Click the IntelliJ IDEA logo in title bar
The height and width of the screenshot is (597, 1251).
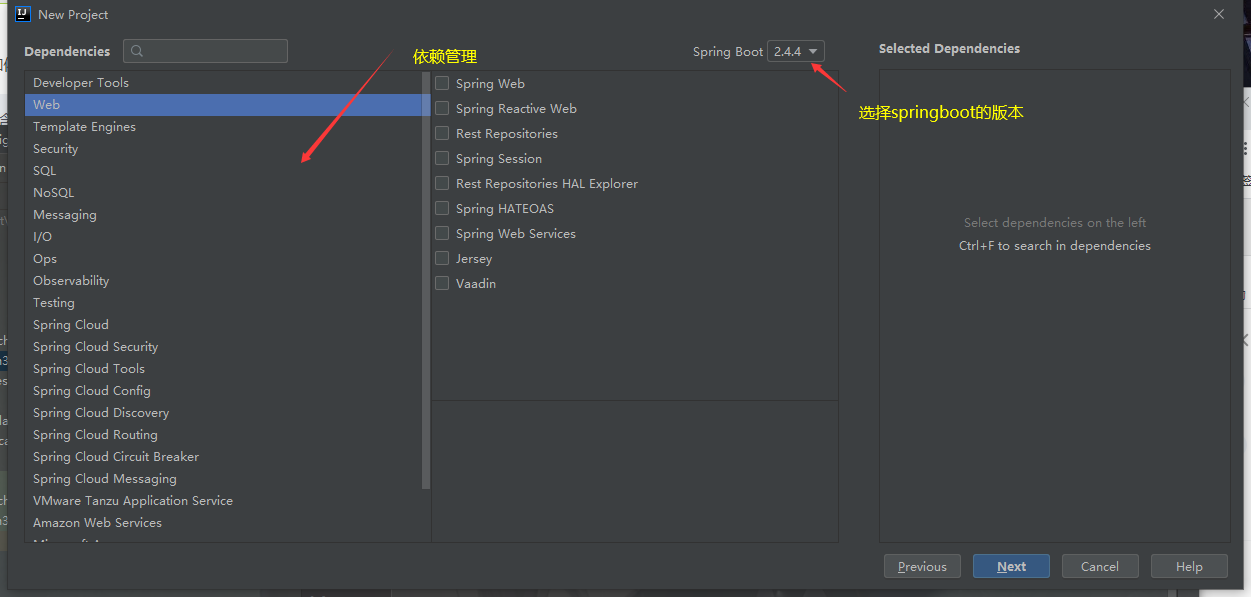click(x=22, y=14)
